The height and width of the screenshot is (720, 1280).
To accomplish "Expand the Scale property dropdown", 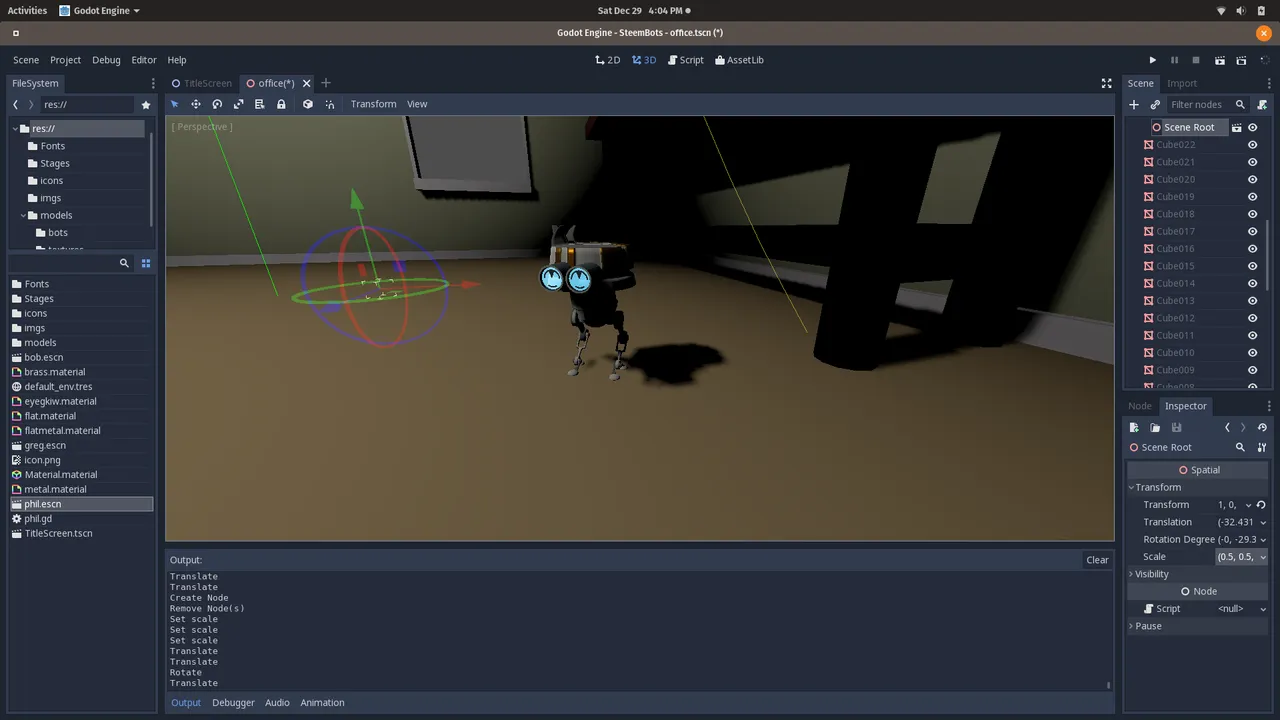I will point(1263,557).
